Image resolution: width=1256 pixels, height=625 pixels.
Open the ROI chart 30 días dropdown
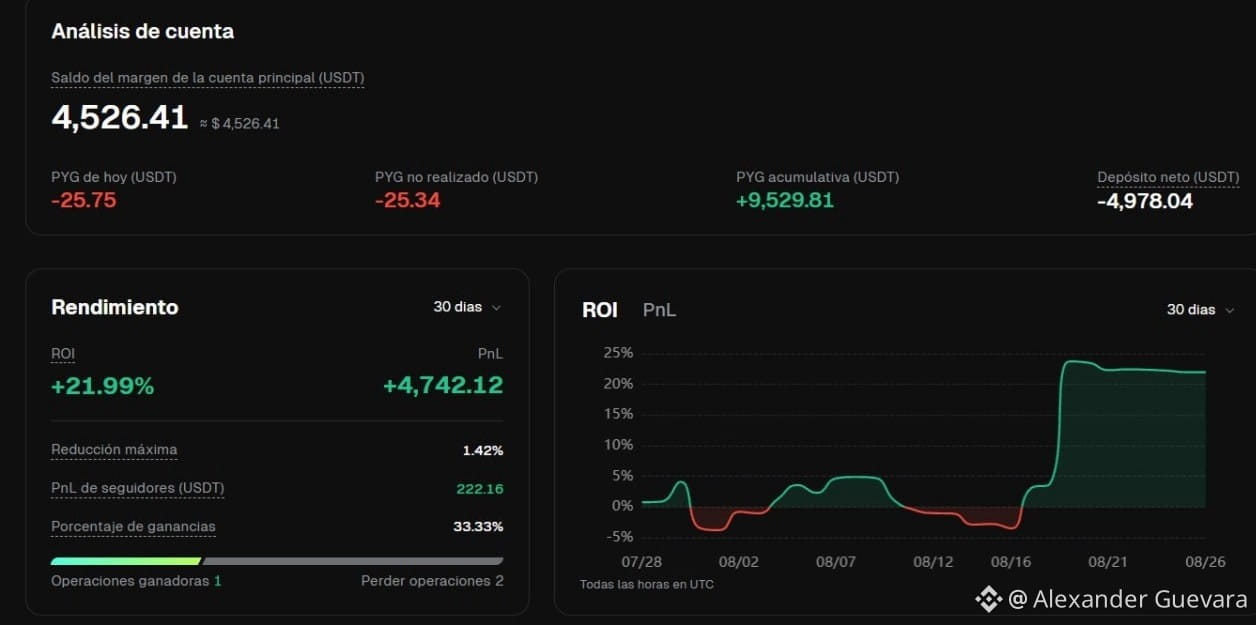[x=1201, y=310]
